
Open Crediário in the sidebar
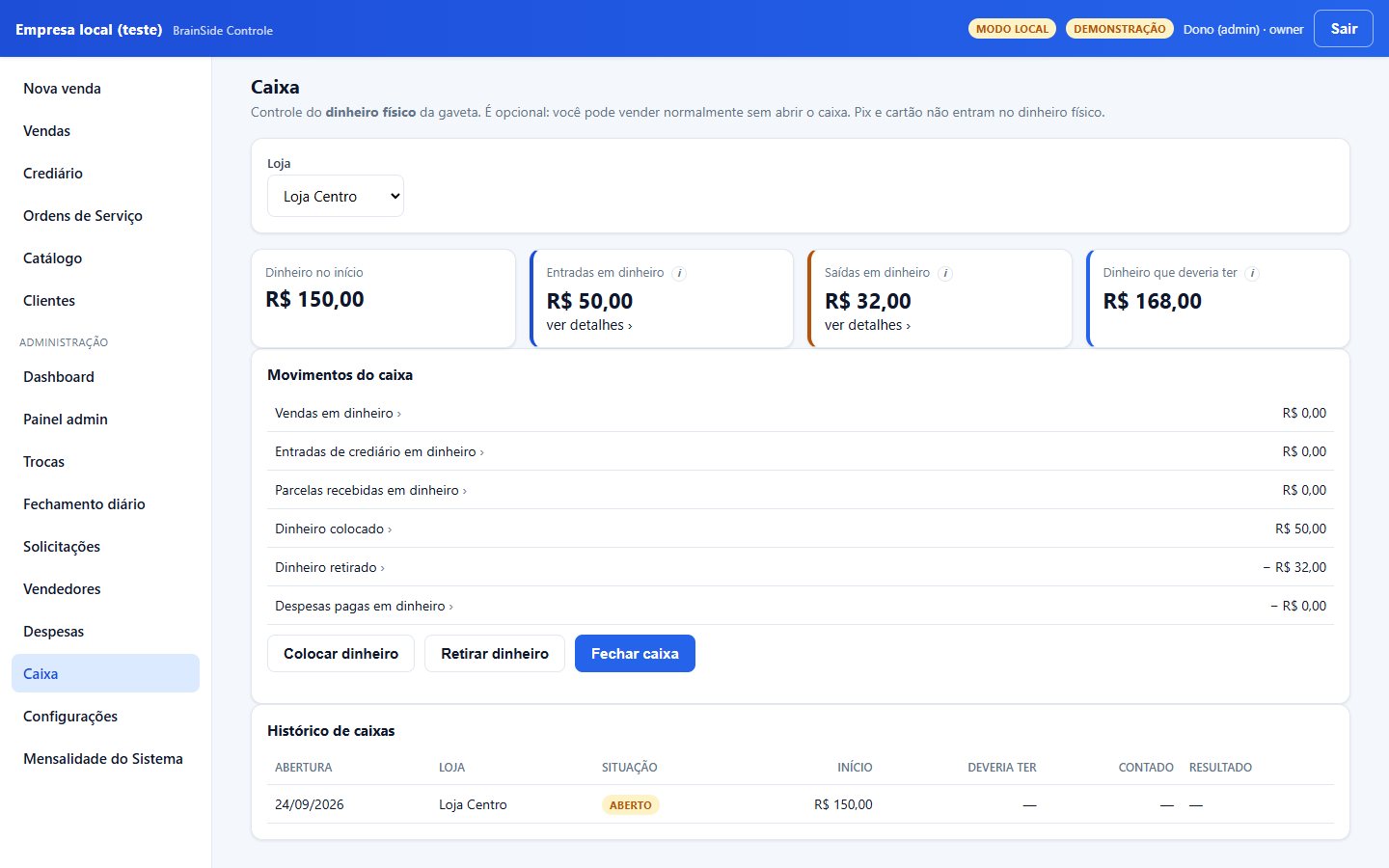pos(105,173)
